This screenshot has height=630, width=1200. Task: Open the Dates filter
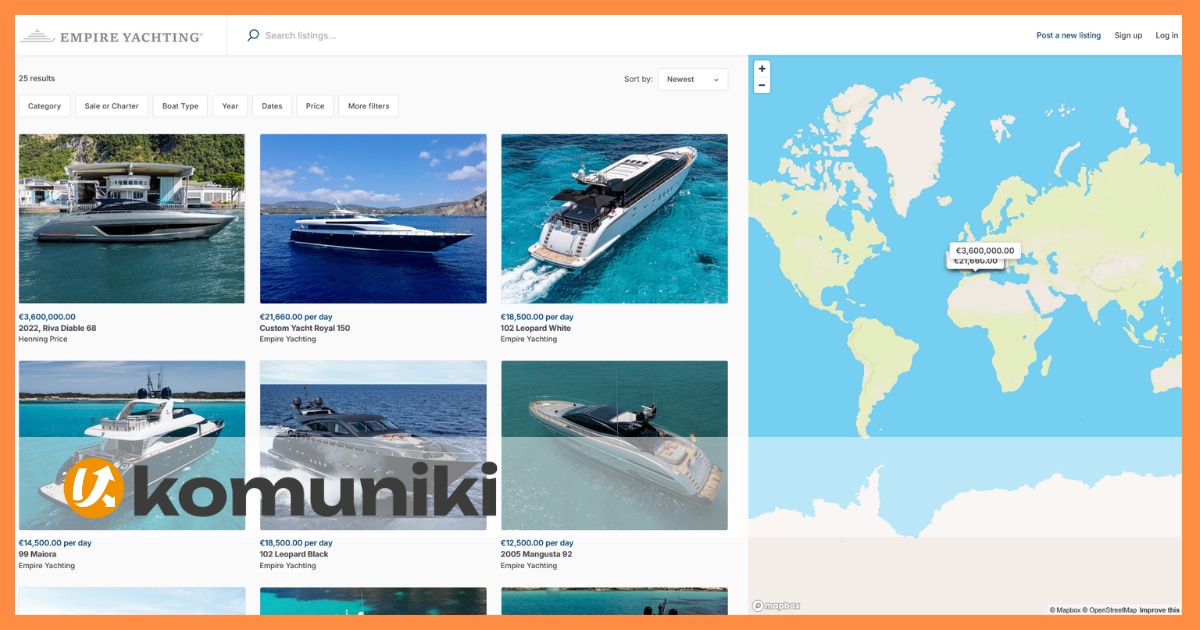pos(272,106)
